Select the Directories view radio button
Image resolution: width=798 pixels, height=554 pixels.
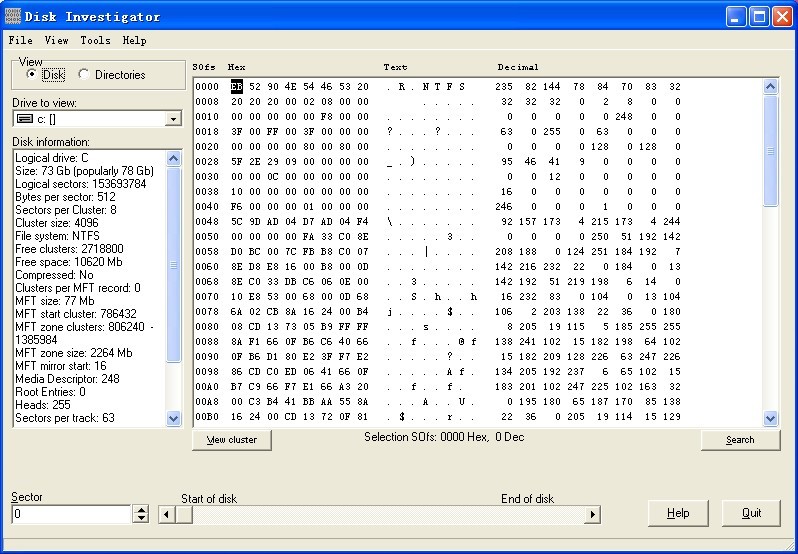click(x=83, y=75)
